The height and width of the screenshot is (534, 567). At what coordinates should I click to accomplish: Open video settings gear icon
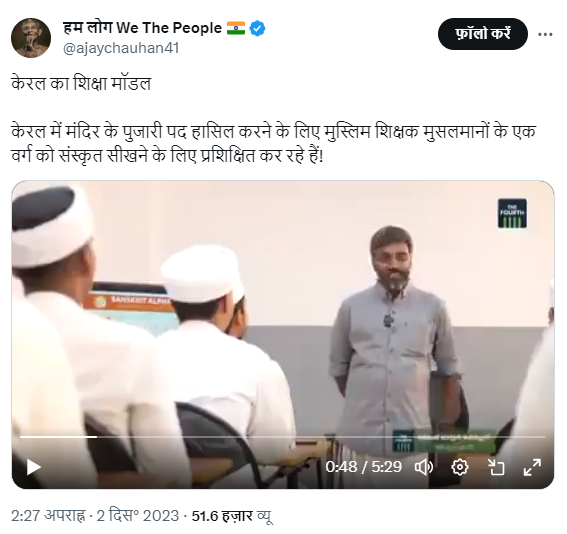coord(460,467)
